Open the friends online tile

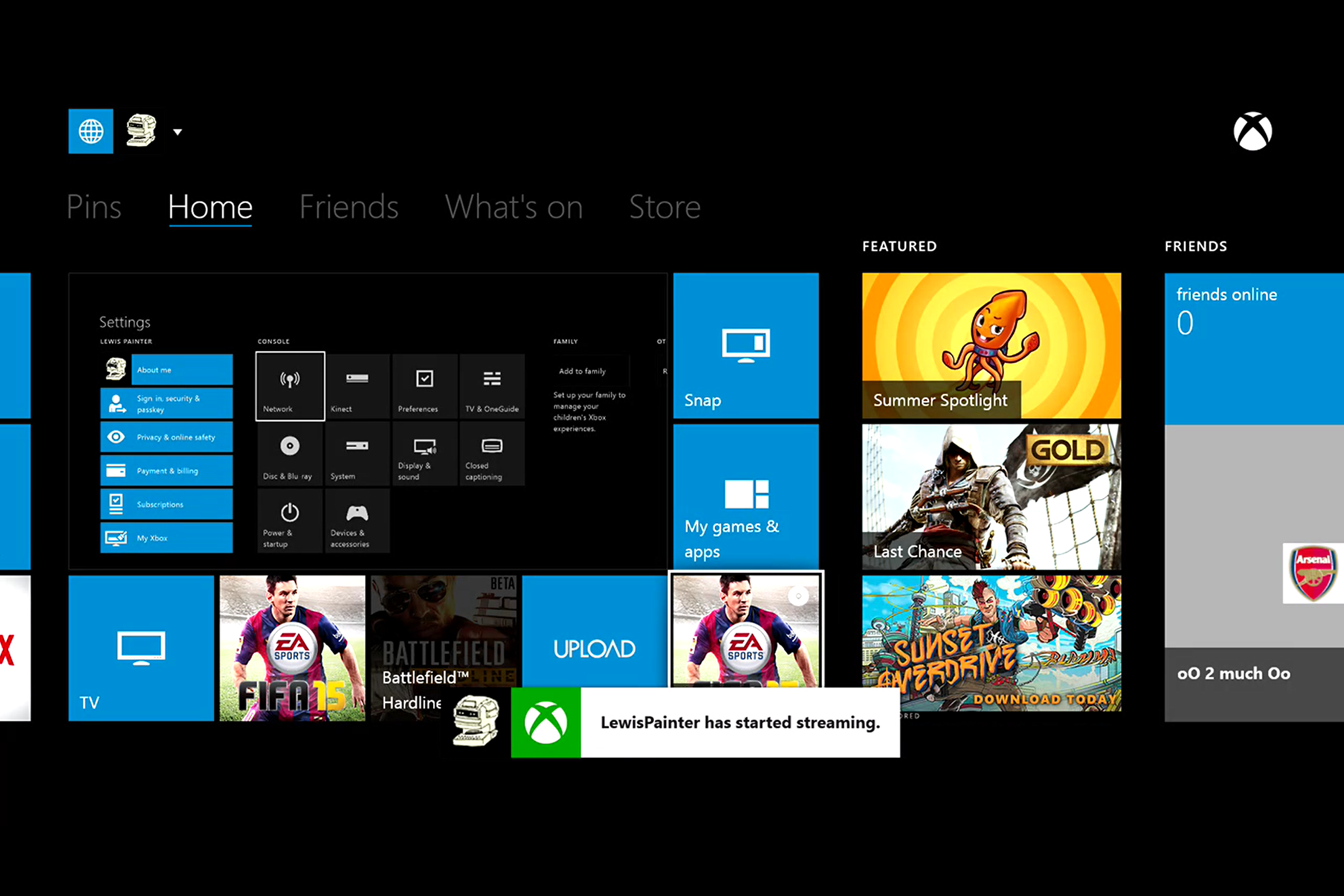(1254, 348)
